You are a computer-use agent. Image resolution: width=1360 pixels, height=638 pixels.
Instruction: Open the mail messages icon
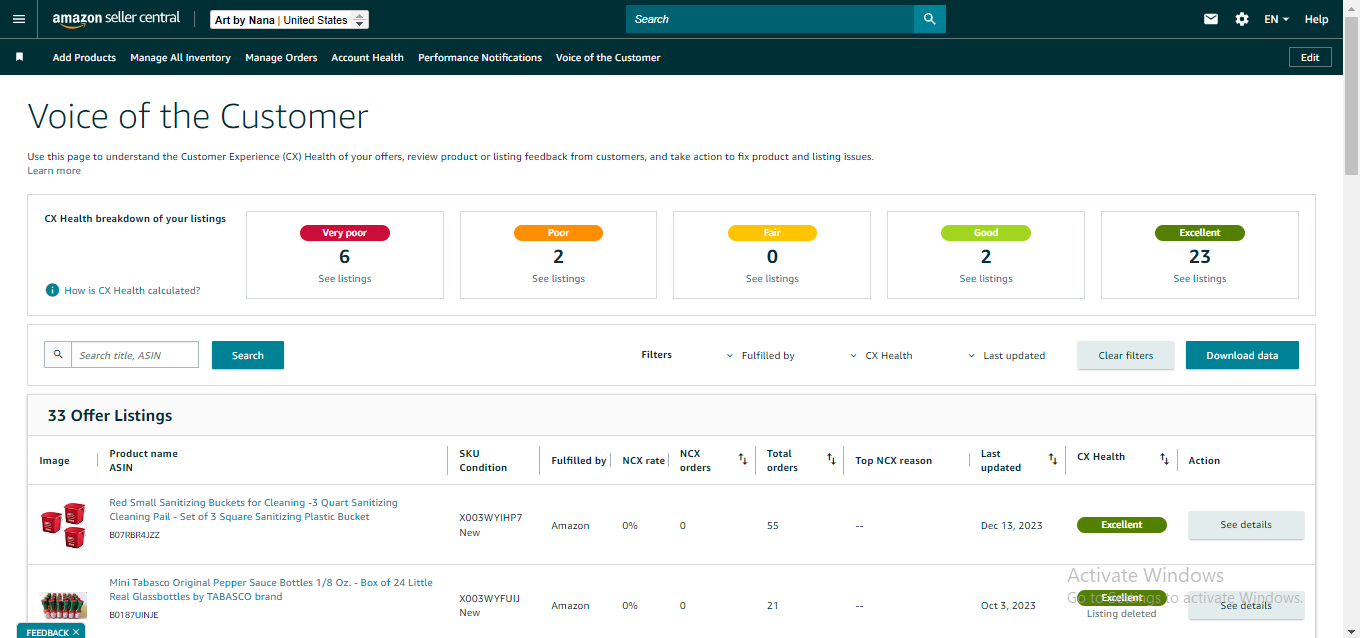click(x=1211, y=19)
